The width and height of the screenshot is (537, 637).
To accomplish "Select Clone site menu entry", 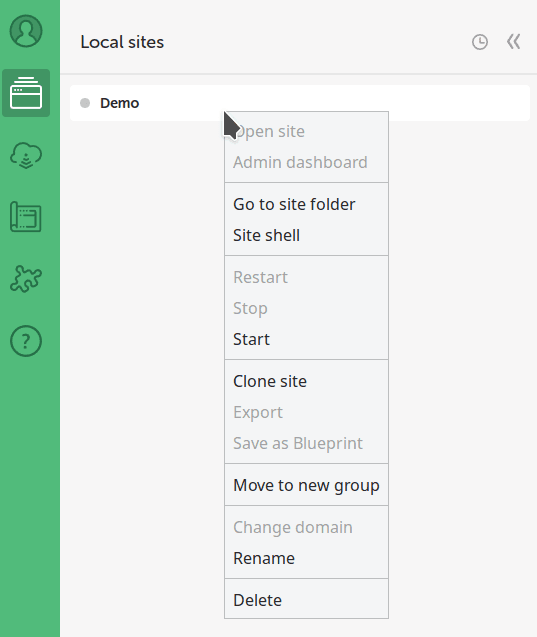I will [270, 381].
